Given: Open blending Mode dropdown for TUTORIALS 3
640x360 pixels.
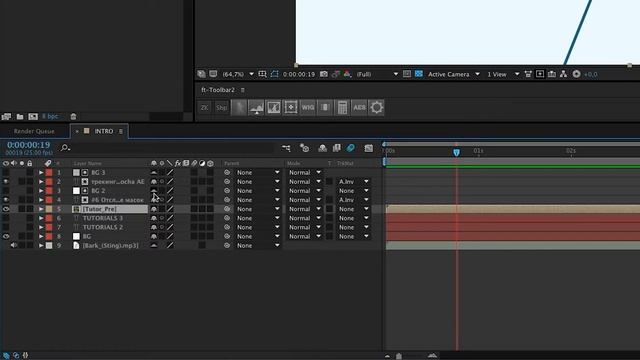Looking at the screenshot, I should point(304,218).
